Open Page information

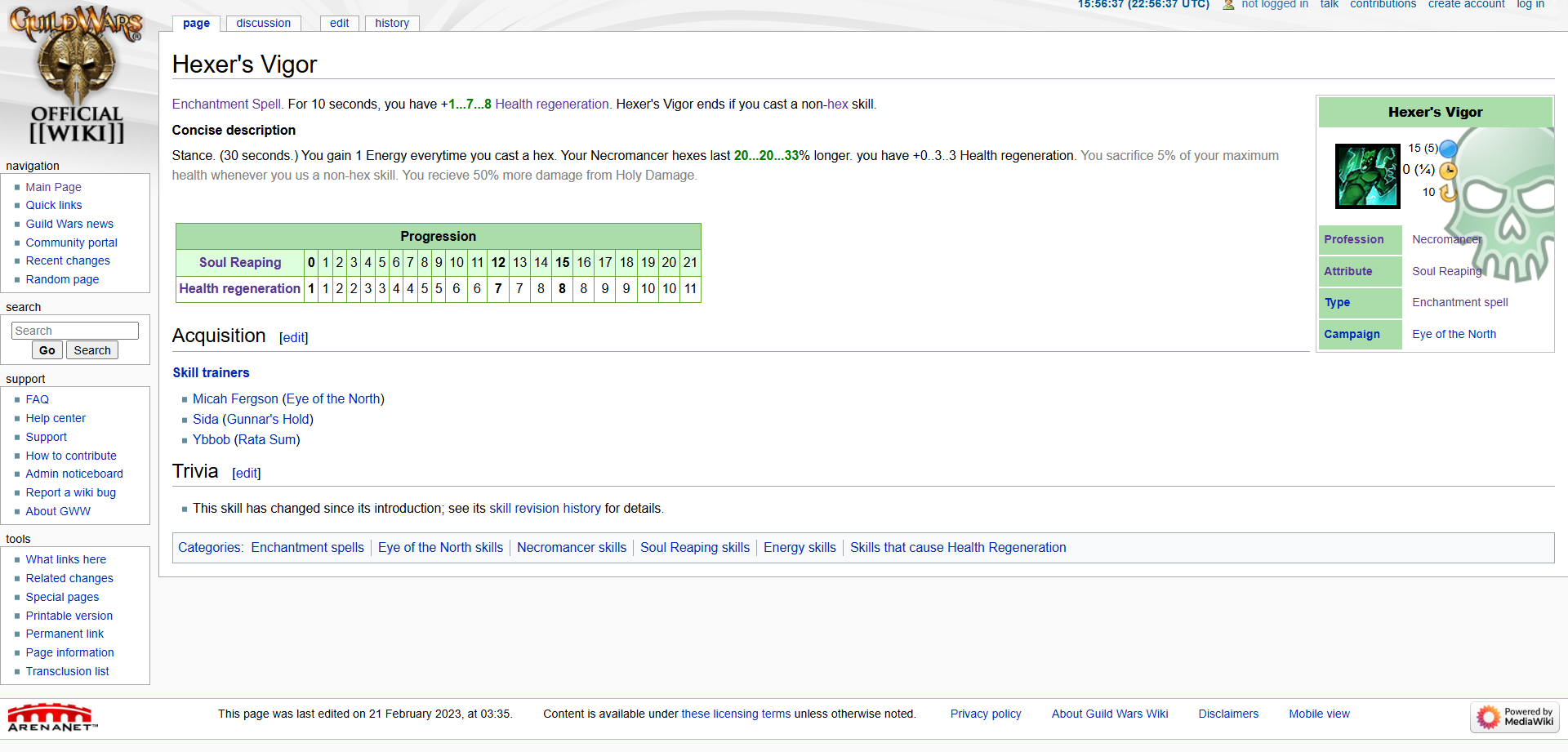(x=69, y=652)
